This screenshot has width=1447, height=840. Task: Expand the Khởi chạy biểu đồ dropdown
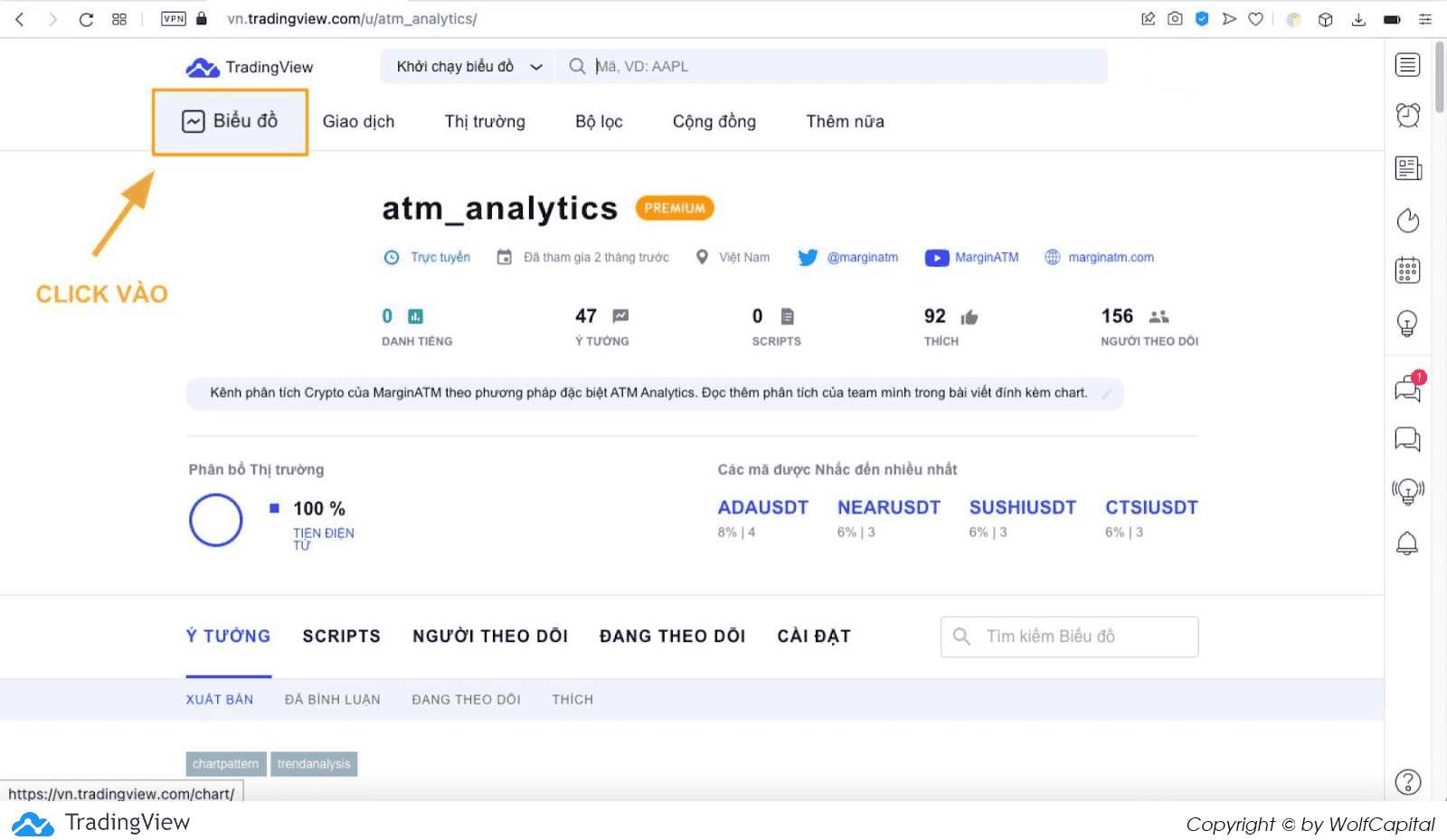(468, 66)
